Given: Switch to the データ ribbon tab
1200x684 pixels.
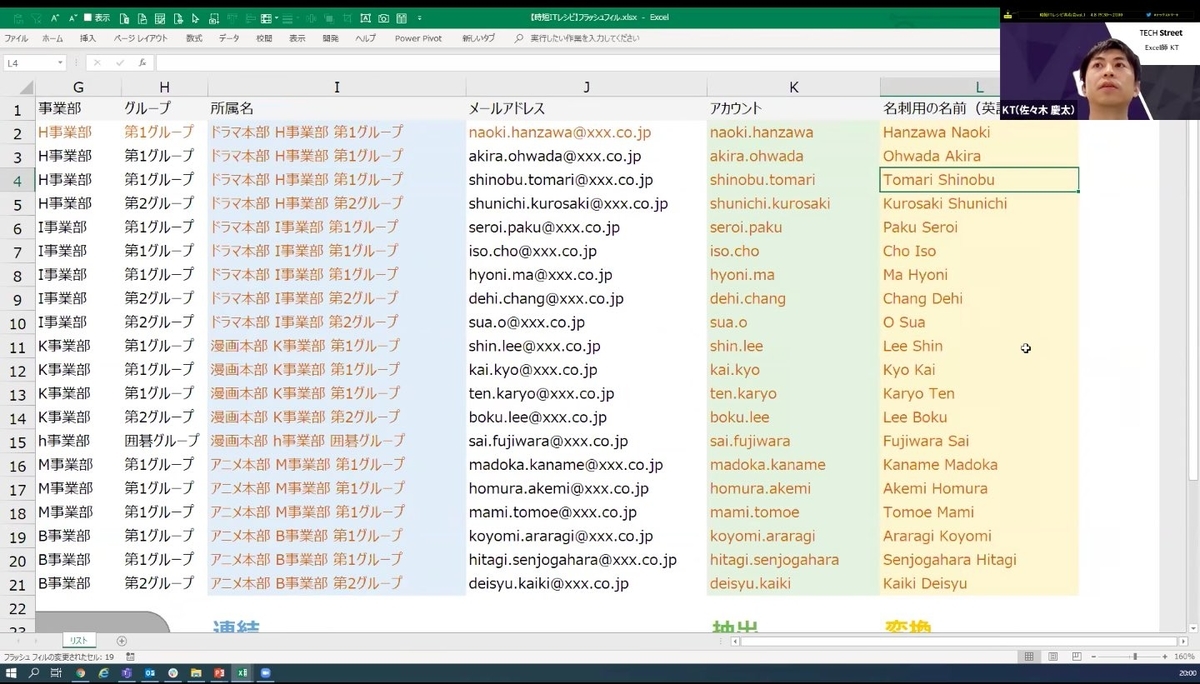Looking at the screenshot, I should [x=229, y=38].
